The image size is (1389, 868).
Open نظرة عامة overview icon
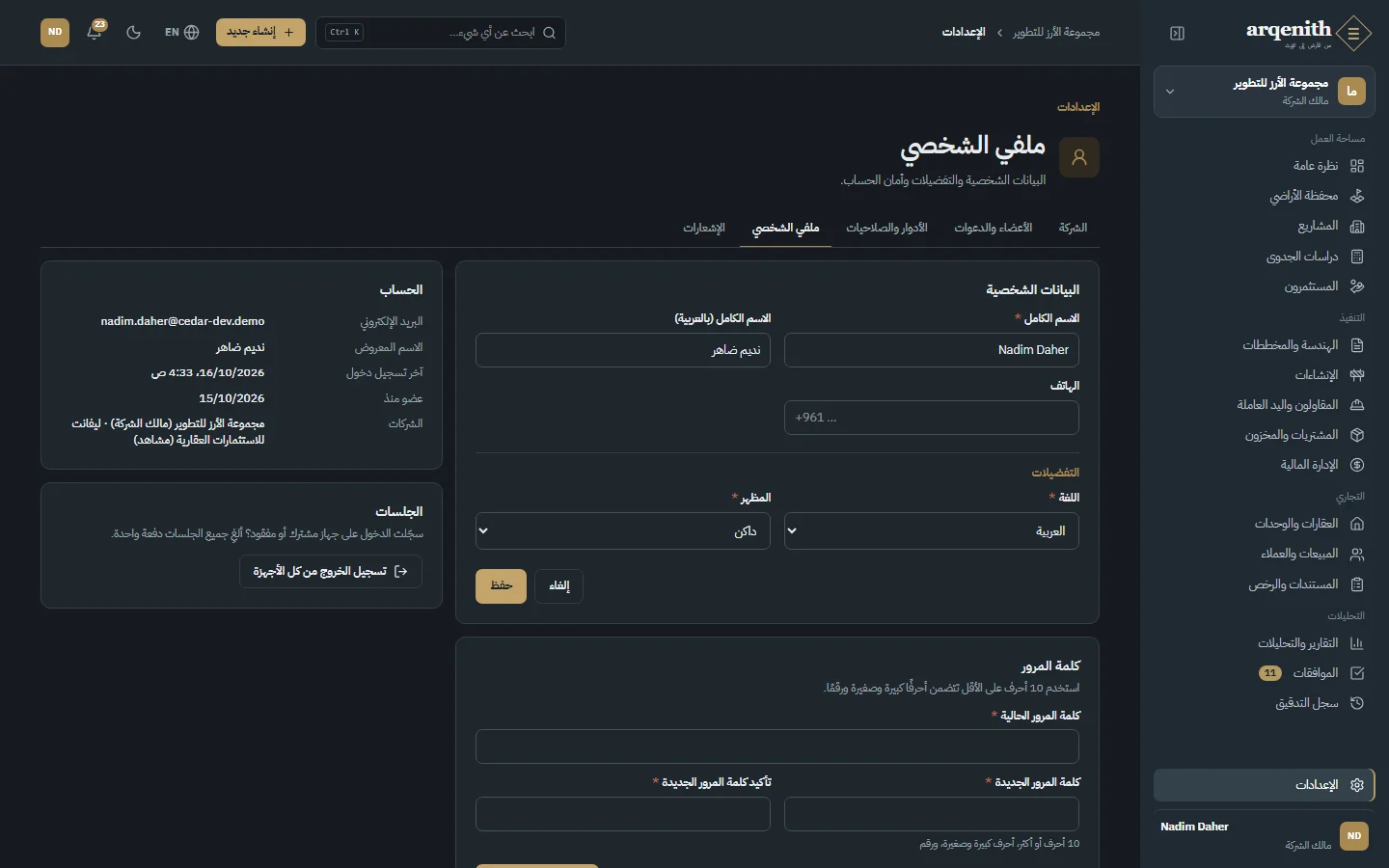tap(1357, 166)
